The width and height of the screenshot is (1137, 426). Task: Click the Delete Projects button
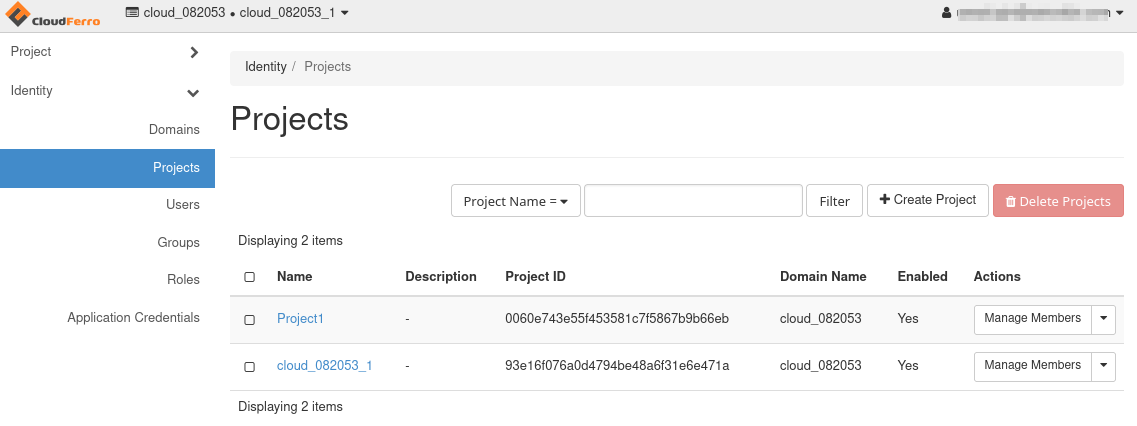1059,201
